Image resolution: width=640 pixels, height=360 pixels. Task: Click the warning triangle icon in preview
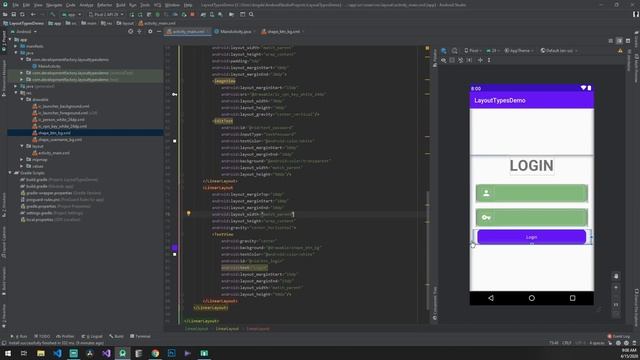[620, 51]
